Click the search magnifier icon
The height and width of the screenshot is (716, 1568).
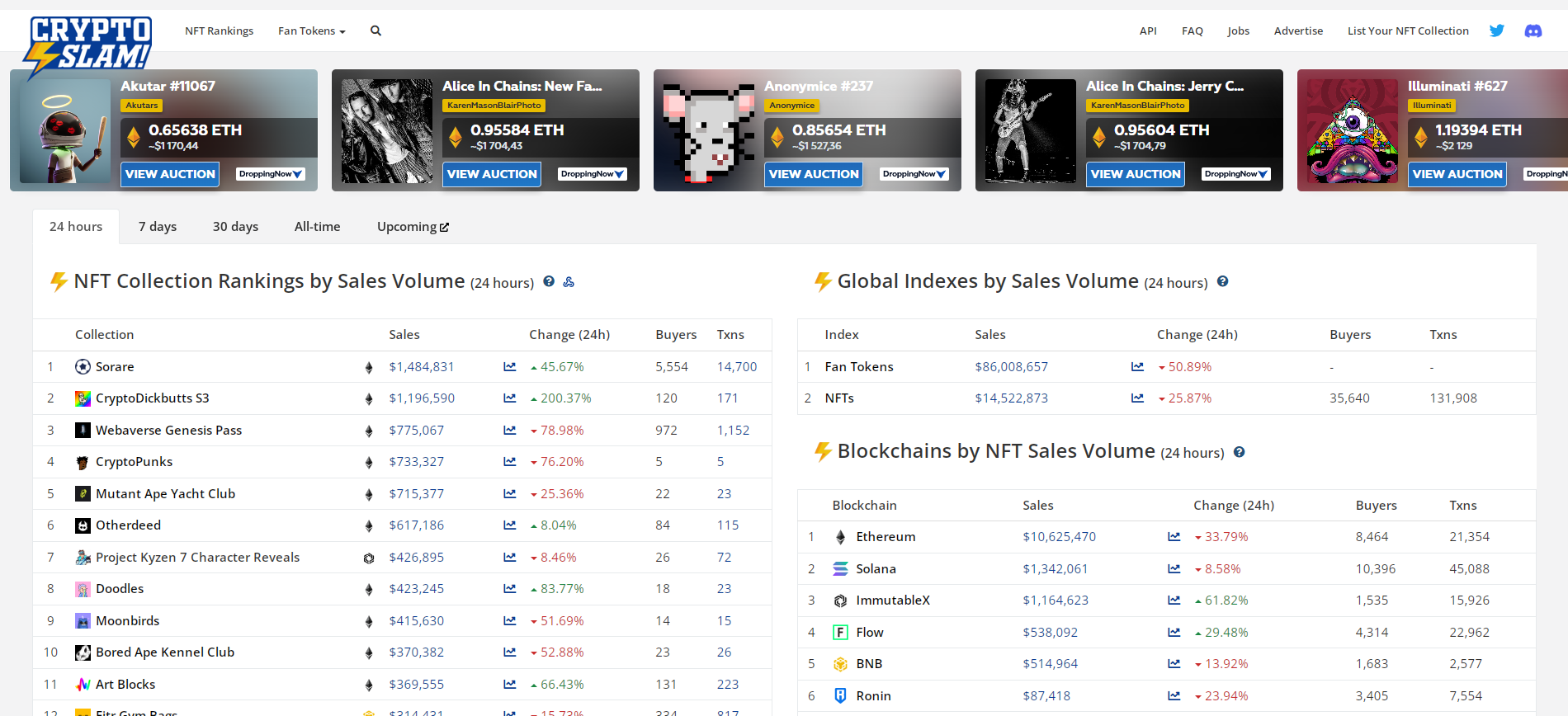pos(375,31)
